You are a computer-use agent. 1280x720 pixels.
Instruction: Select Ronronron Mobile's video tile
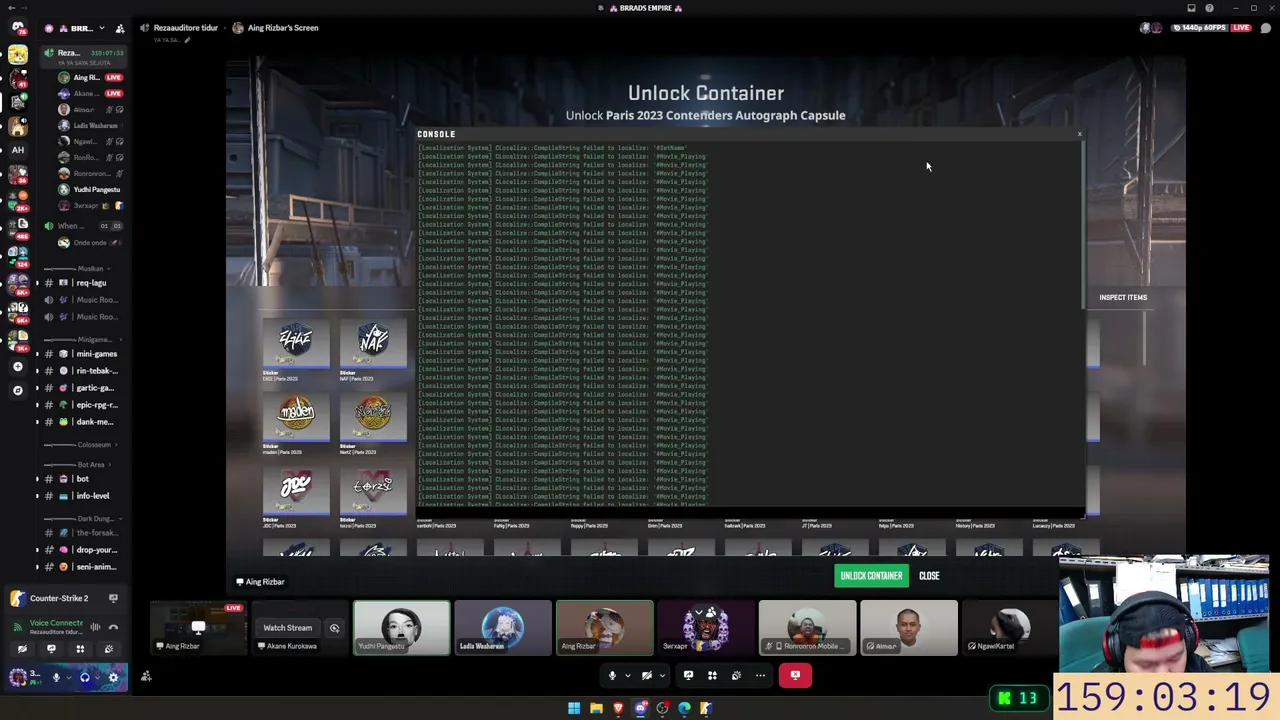click(x=807, y=628)
